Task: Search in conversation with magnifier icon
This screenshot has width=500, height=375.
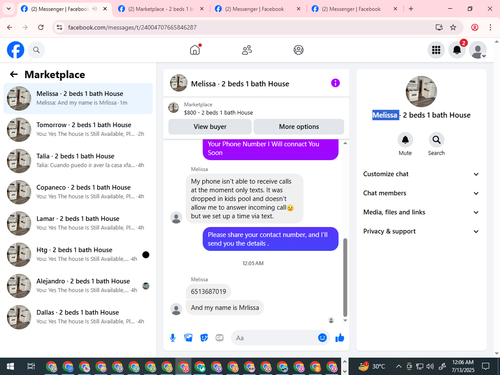Action: pos(436,140)
